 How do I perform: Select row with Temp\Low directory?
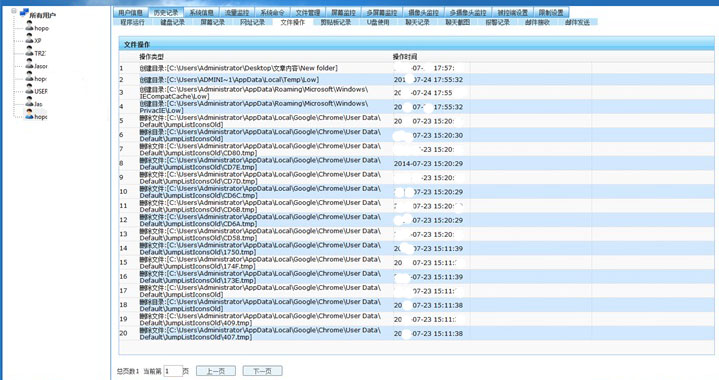416,79
